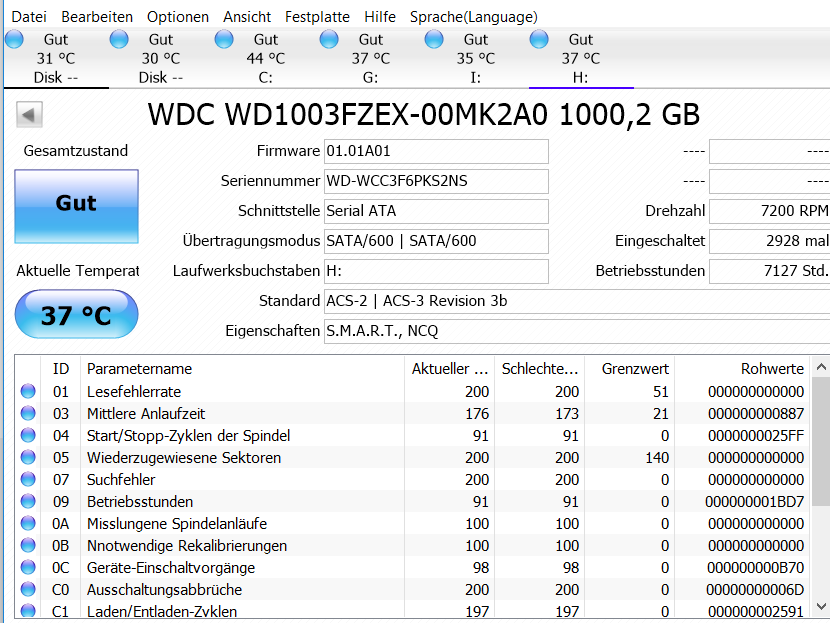Click the status icon of Start/Stopp-Zyklen row
The image size is (830, 623).
point(28,435)
